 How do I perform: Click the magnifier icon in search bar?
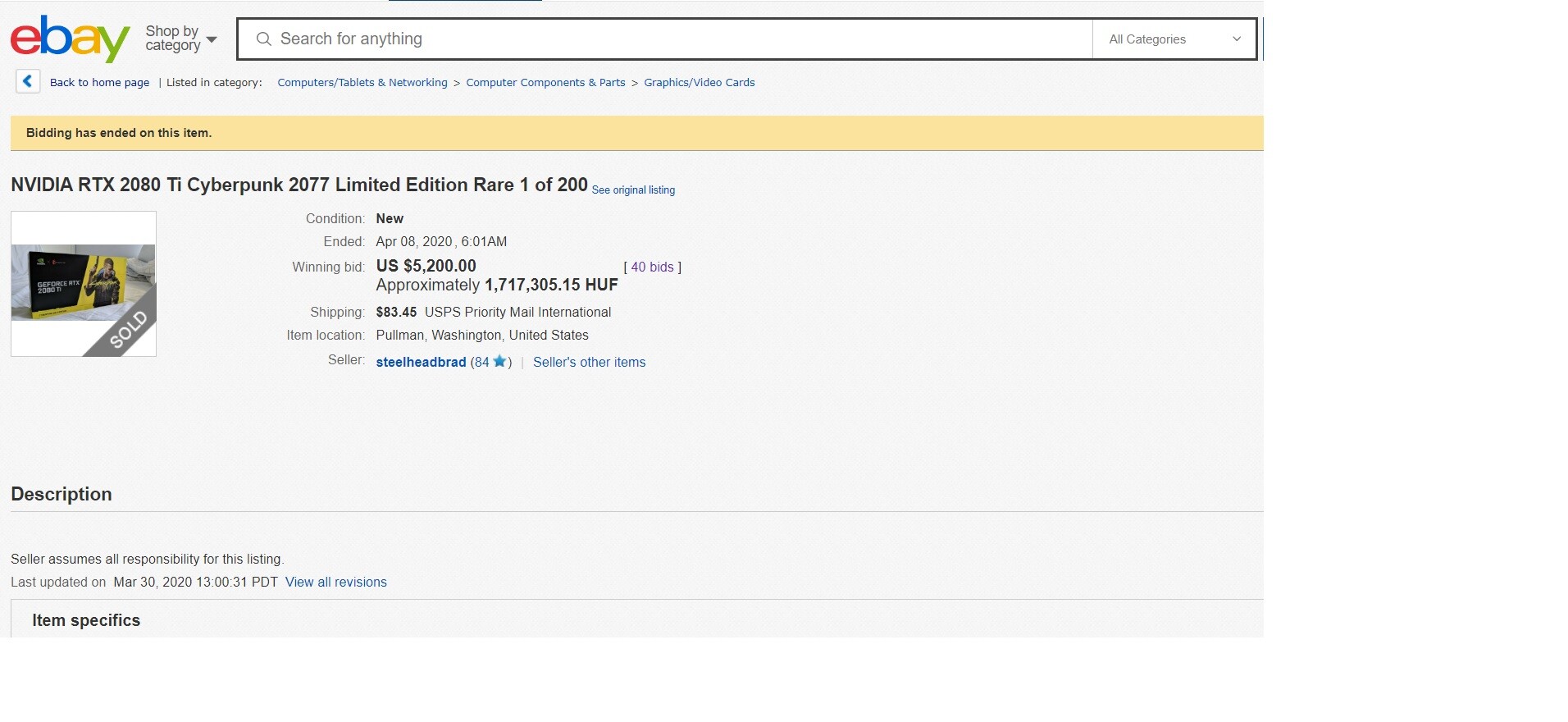coord(263,39)
